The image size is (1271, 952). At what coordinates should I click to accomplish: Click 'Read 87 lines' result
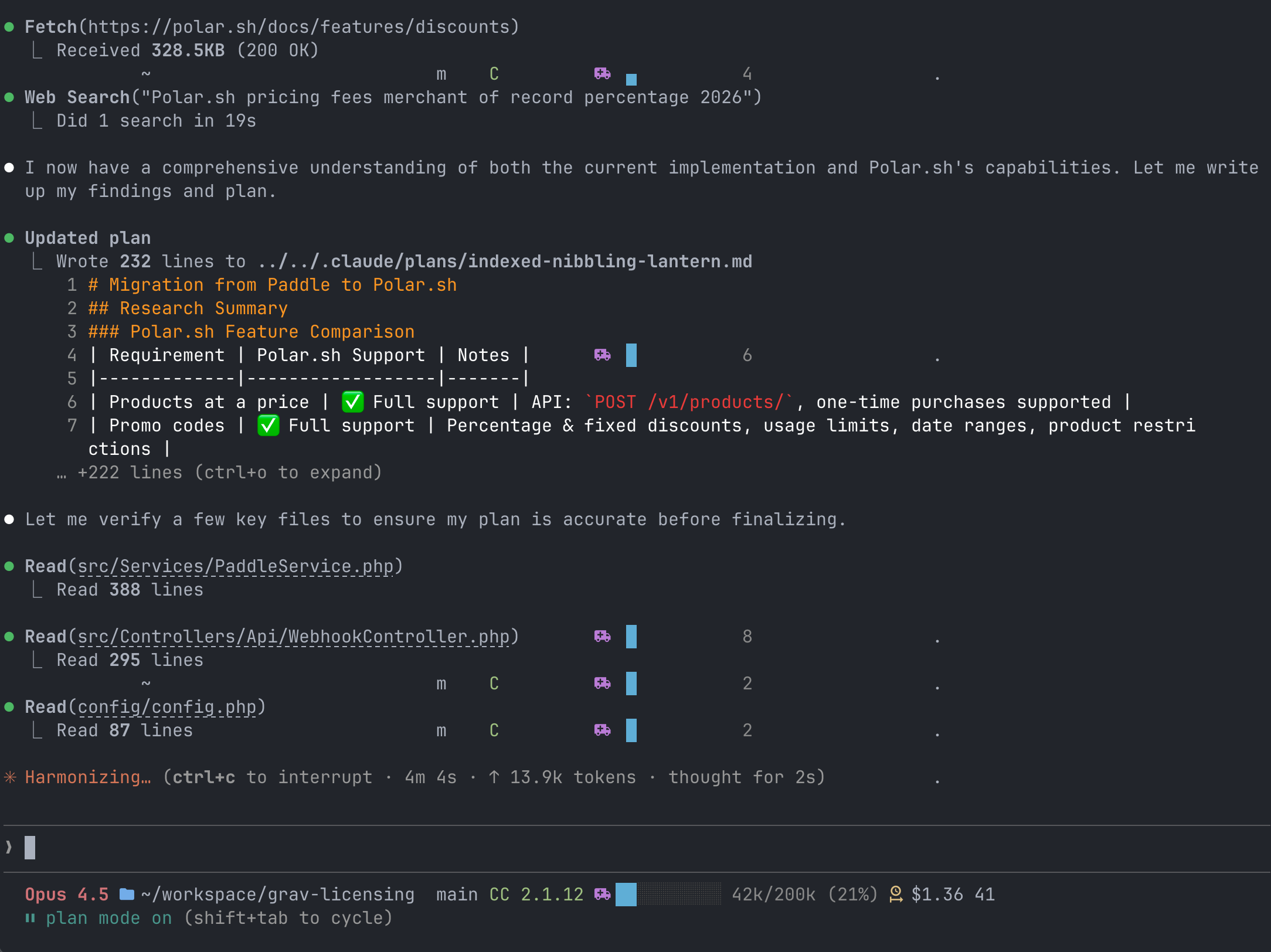click(x=124, y=730)
